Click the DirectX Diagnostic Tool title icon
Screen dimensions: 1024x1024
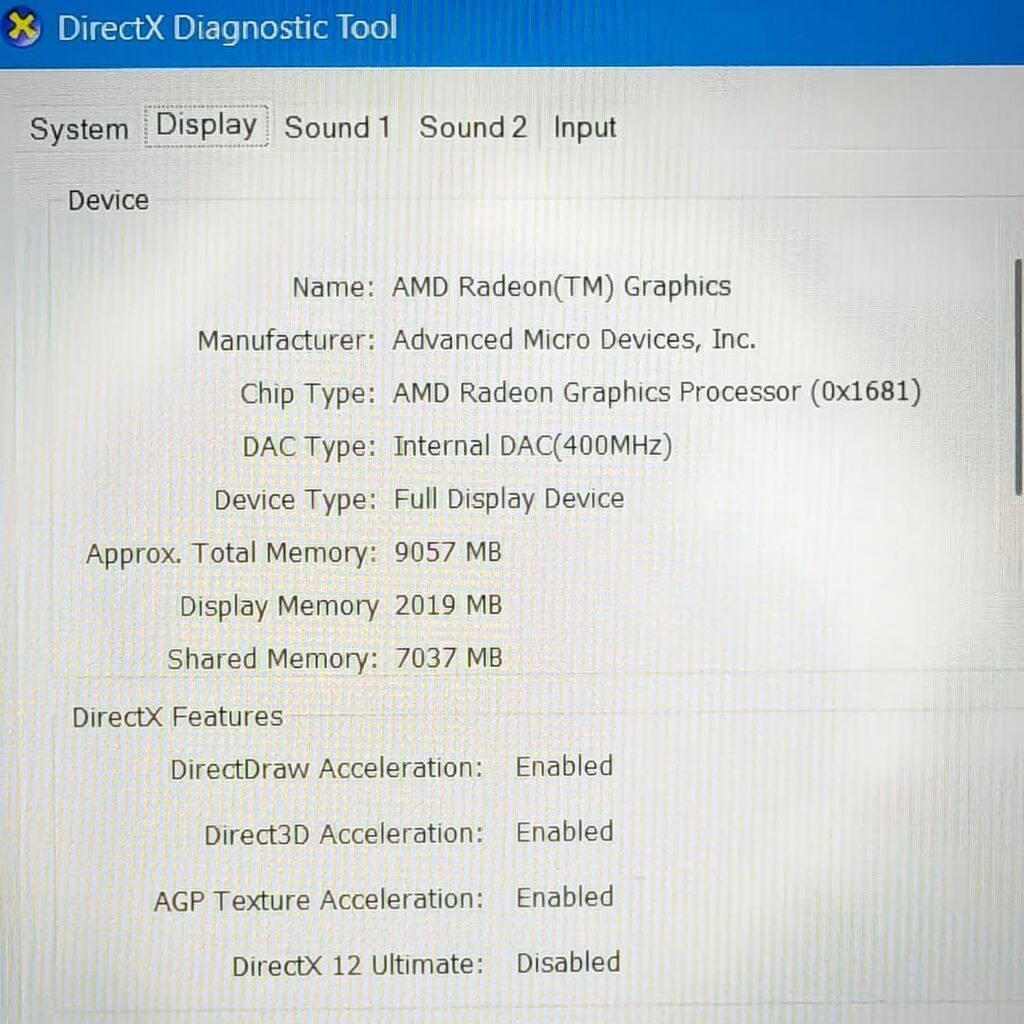click(x=21, y=27)
